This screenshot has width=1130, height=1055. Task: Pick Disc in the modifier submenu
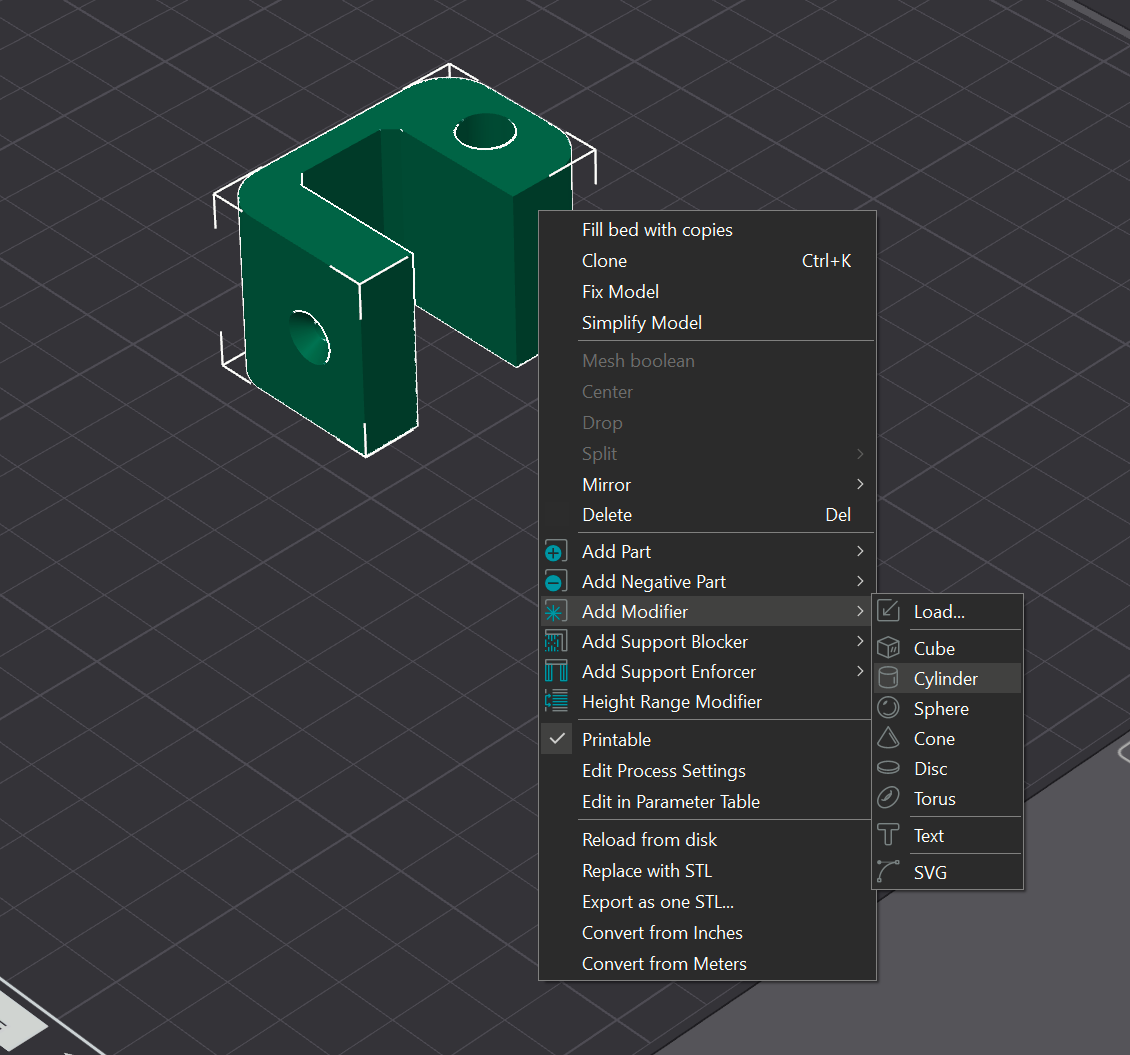(948, 769)
